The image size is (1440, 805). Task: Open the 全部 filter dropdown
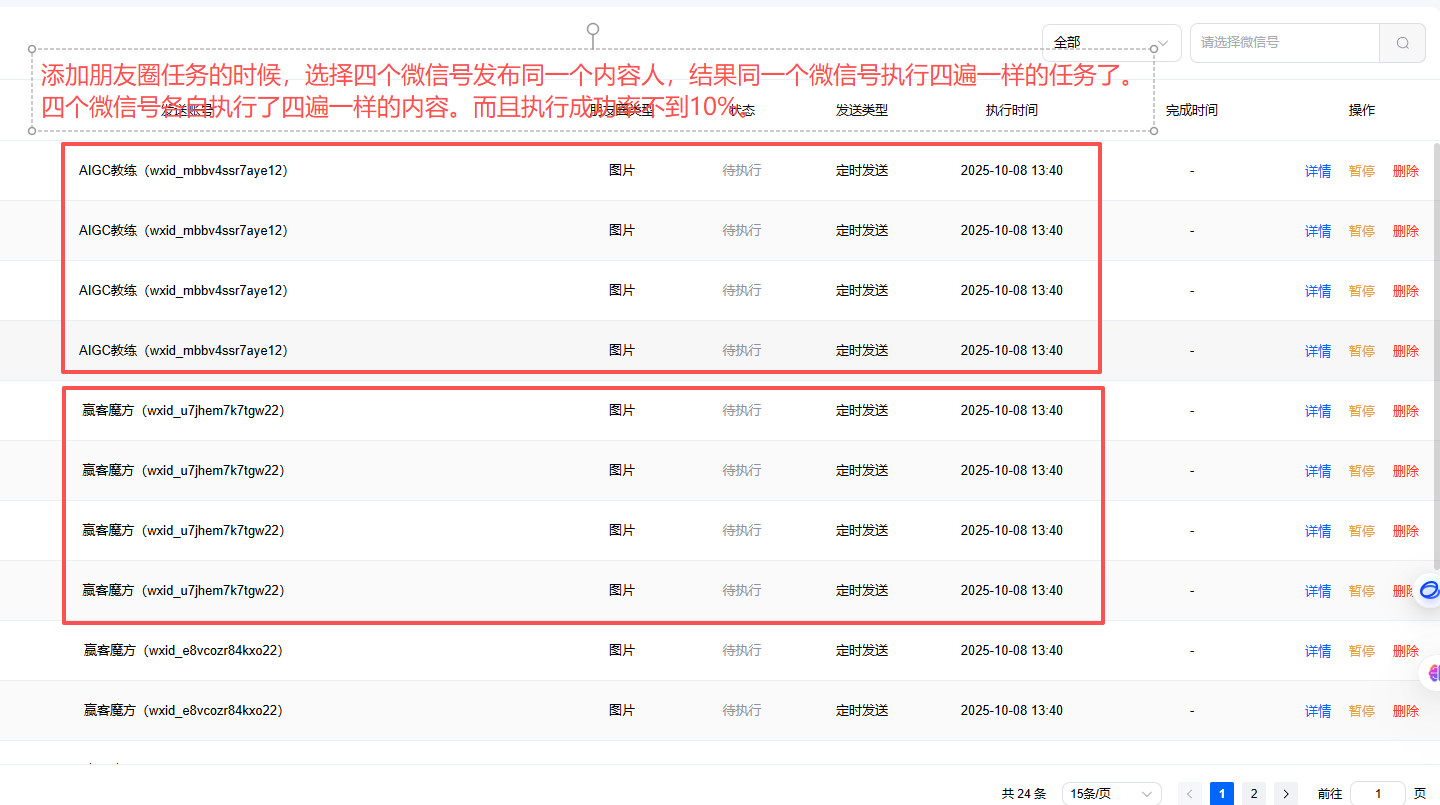pos(1110,41)
